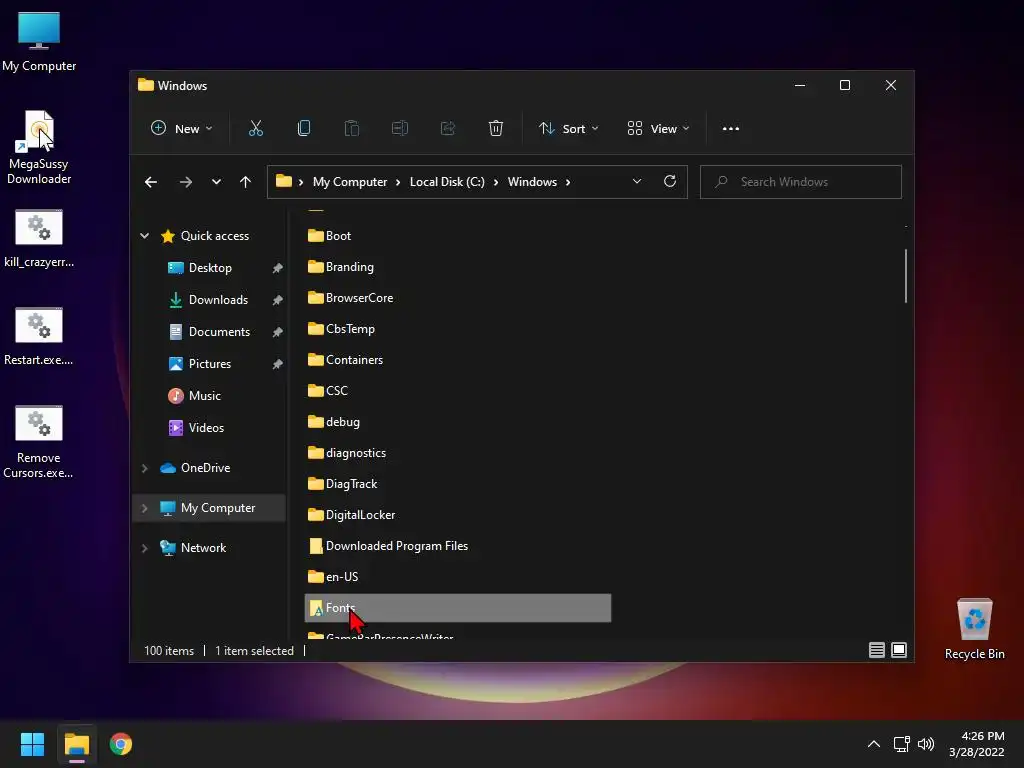This screenshot has width=1024, height=768.
Task: Click Local Disk (C:) breadcrumb
Action: pyautogui.click(x=447, y=182)
